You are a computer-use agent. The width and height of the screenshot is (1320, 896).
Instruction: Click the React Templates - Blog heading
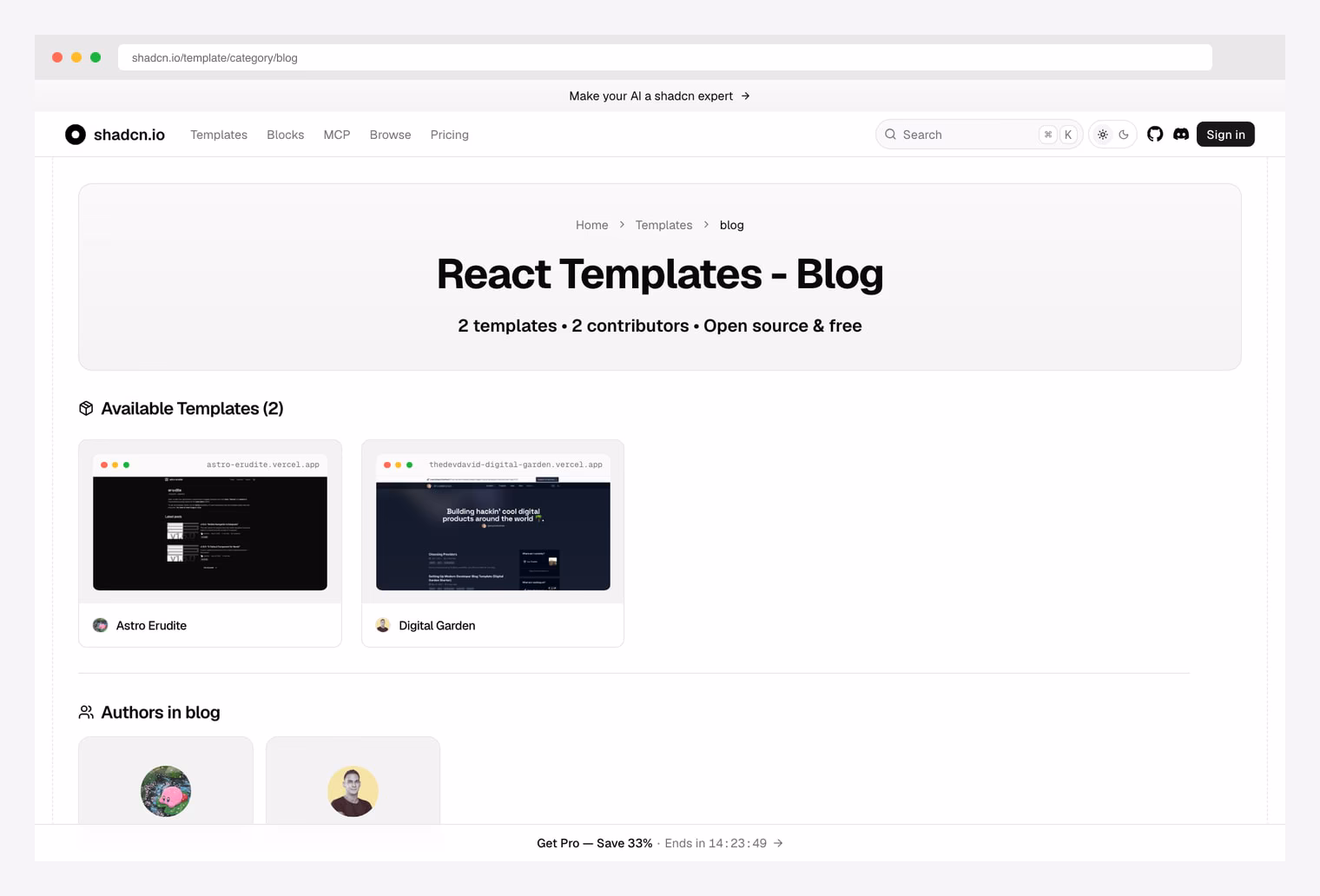660,274
